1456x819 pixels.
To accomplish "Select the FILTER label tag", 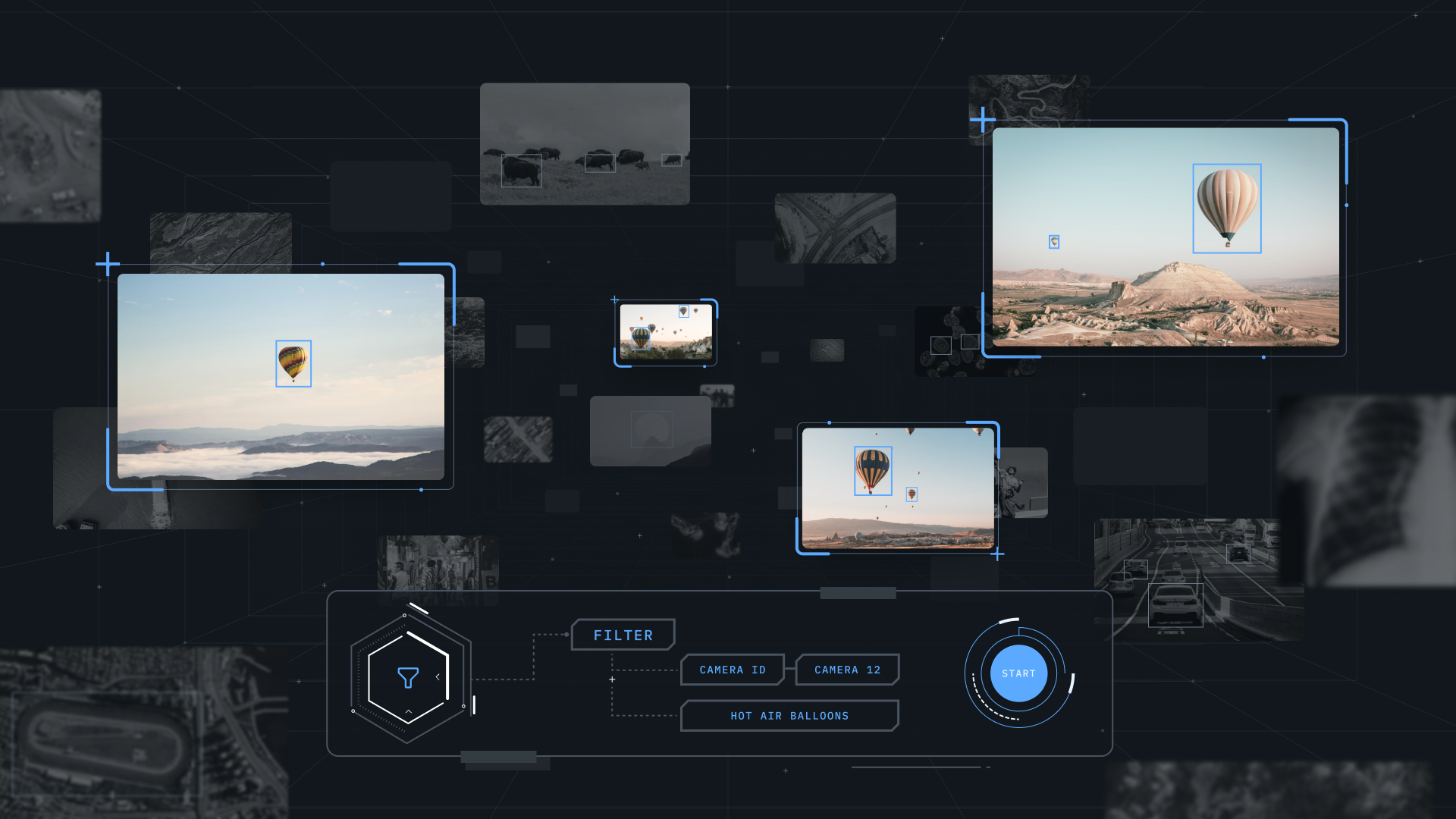I will tap(623, 635).
